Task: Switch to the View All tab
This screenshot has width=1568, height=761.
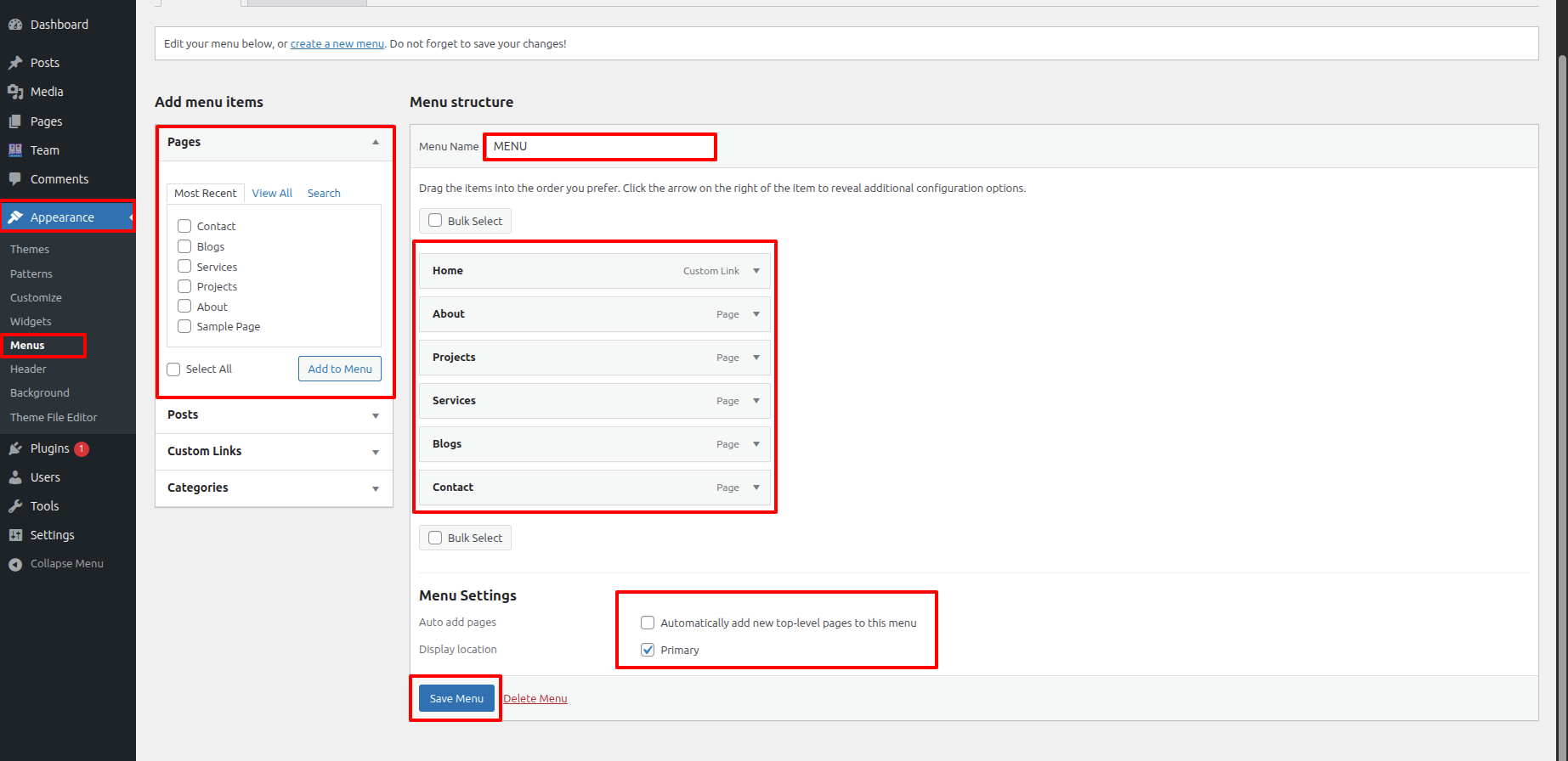Action: [x=272, y=194]
